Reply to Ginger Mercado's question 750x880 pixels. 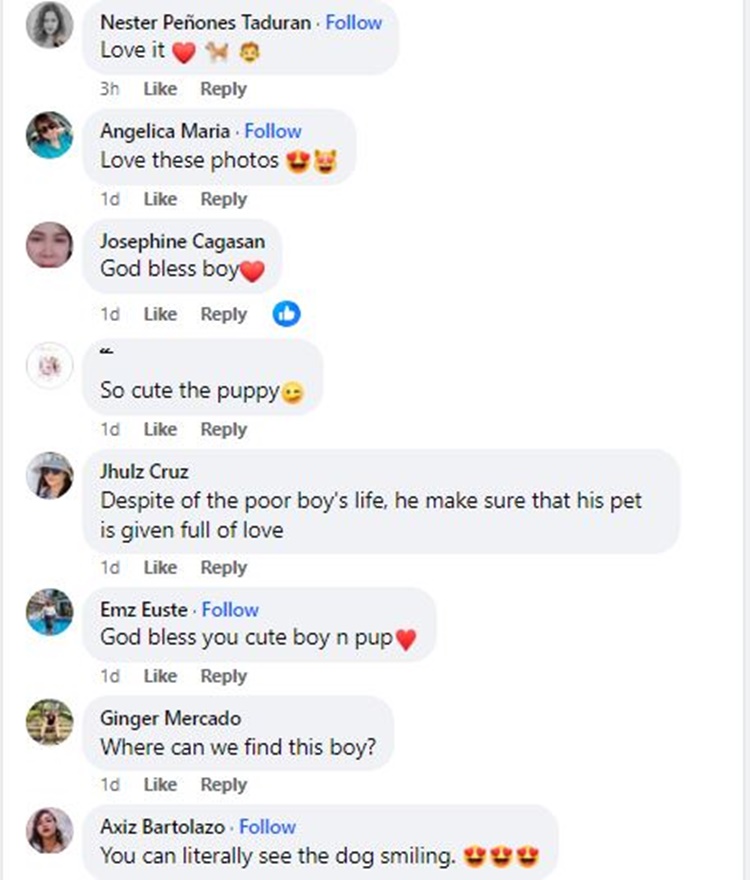223,784
